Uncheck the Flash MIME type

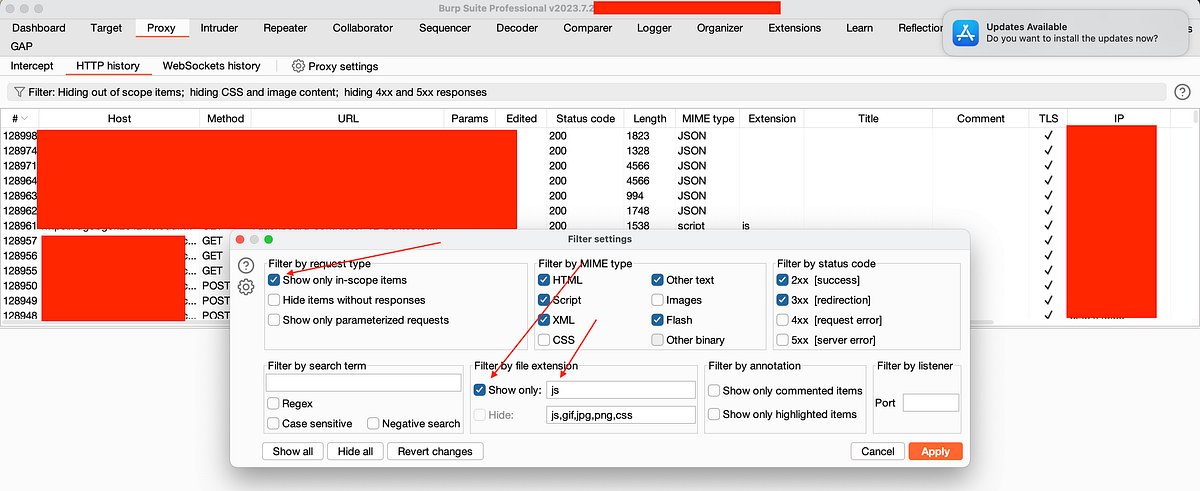coord(657,320)
